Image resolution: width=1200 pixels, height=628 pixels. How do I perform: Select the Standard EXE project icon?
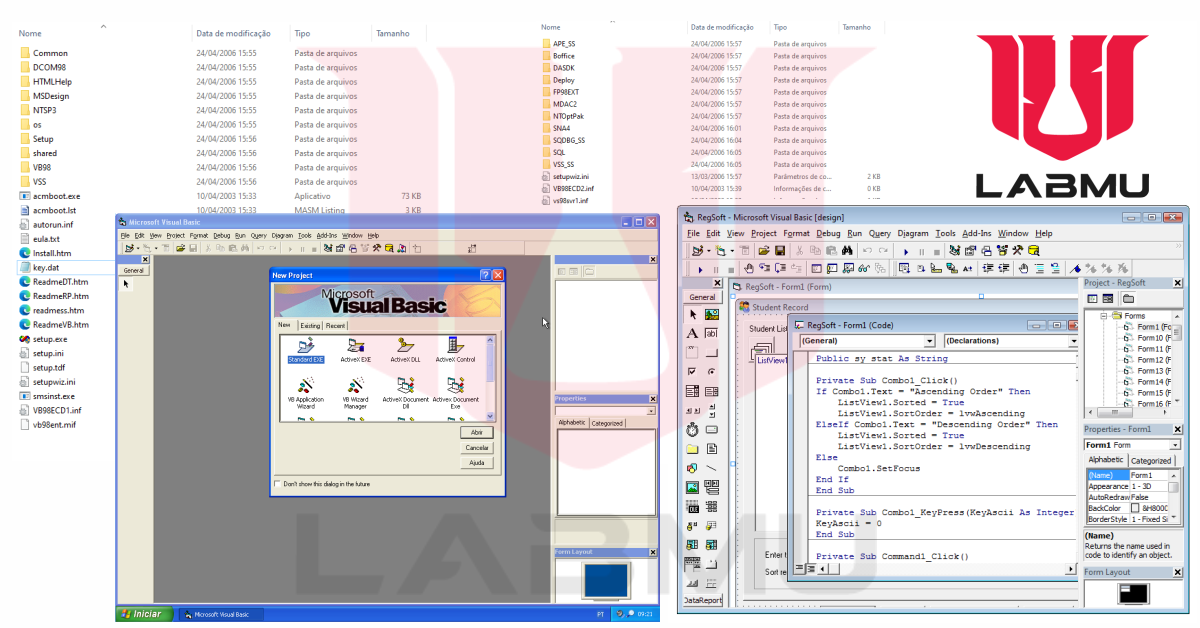305,349
